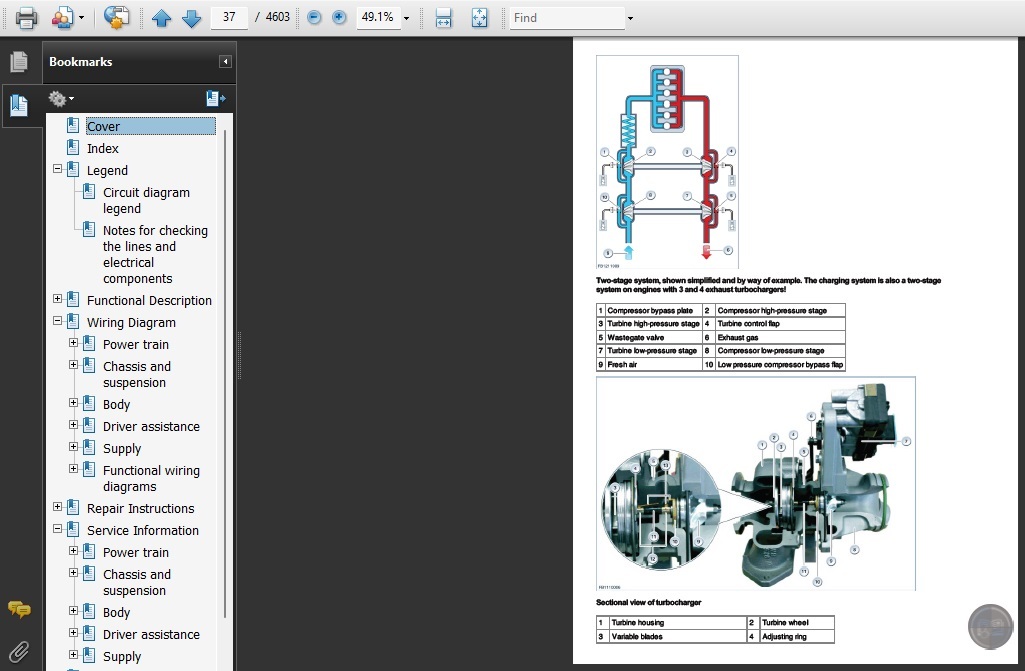Viewport: 1025px width, 671px height.
Task: Click the page number field showing 37
Action: click(229, 17)
